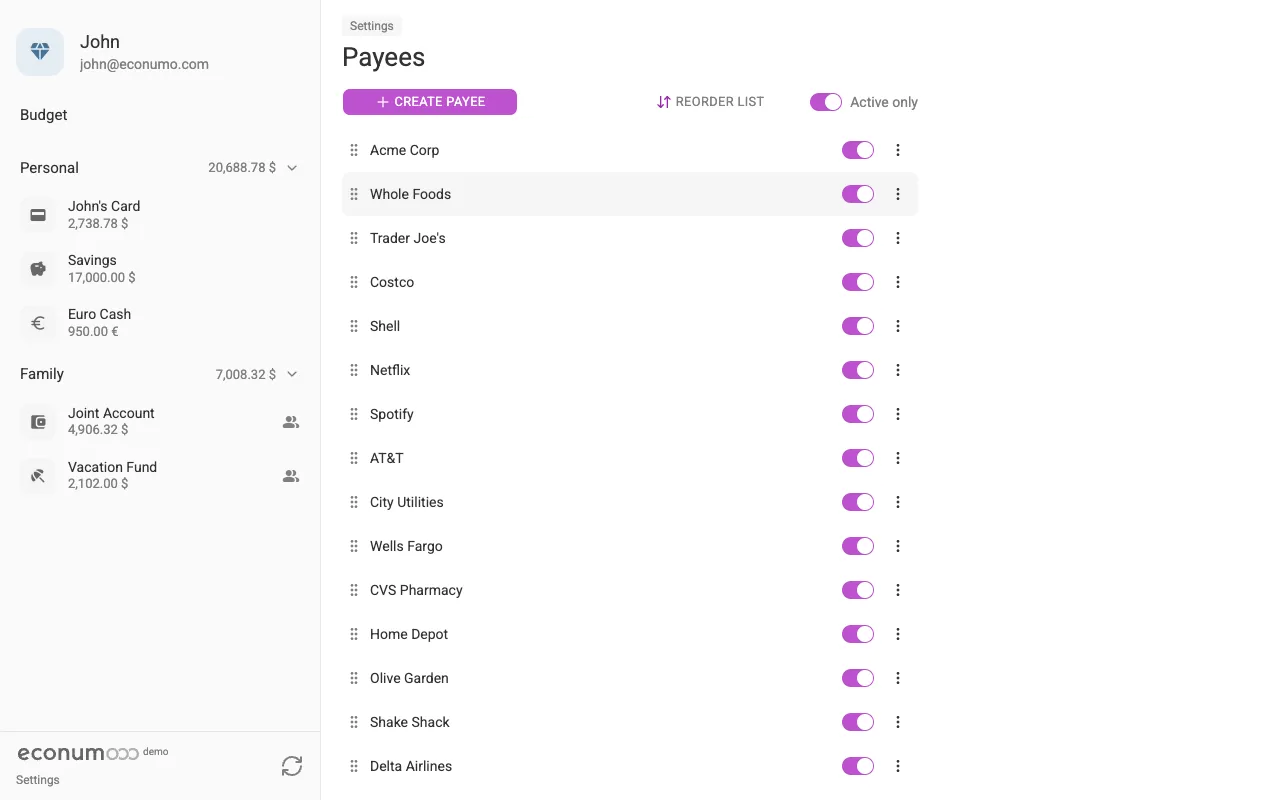Viewport: 1280px width, 800px height.
Task: Click drag handle beside Costco
Action: tap(354, 282)
